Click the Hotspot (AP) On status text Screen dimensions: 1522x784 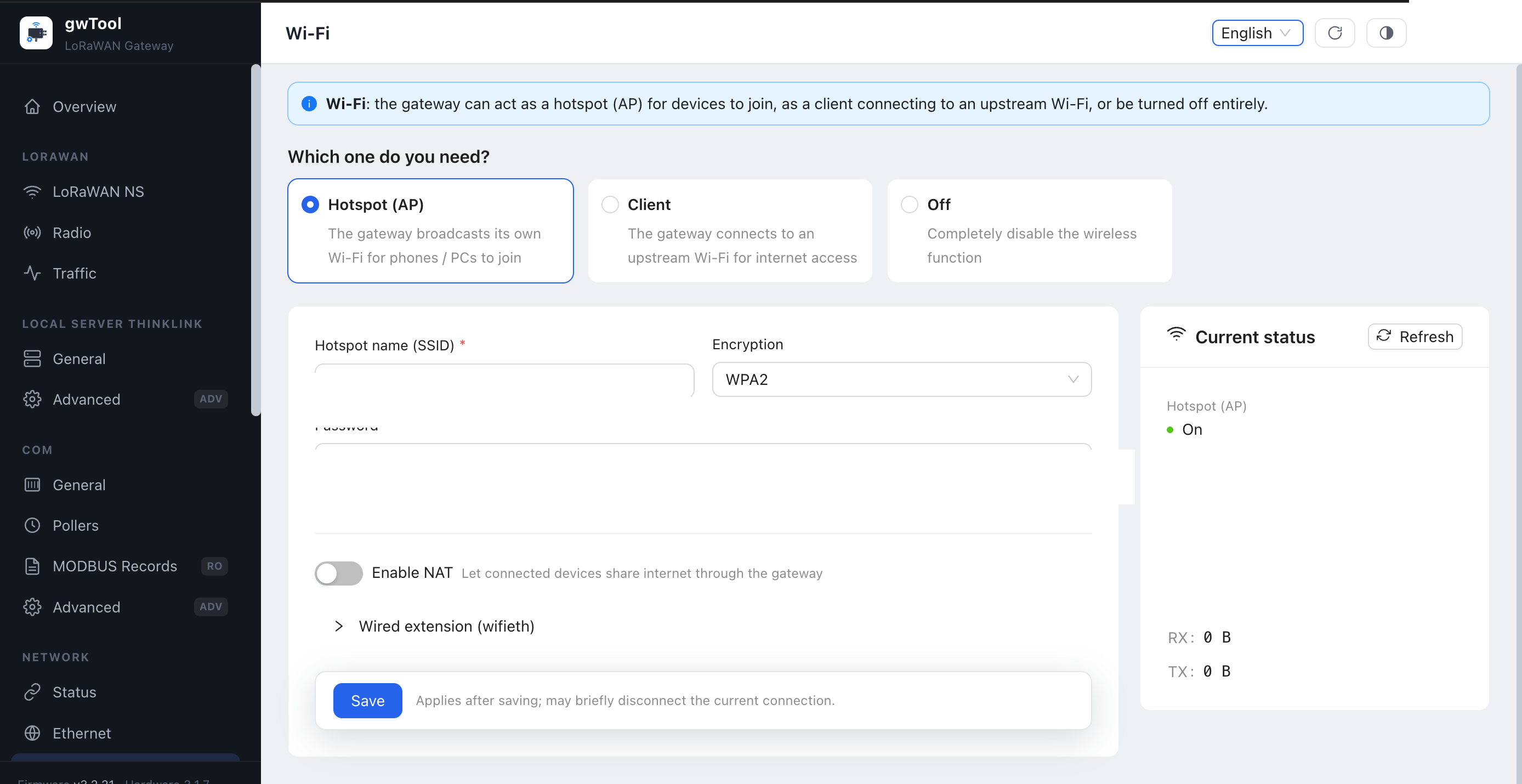(x=1192, y=429)
